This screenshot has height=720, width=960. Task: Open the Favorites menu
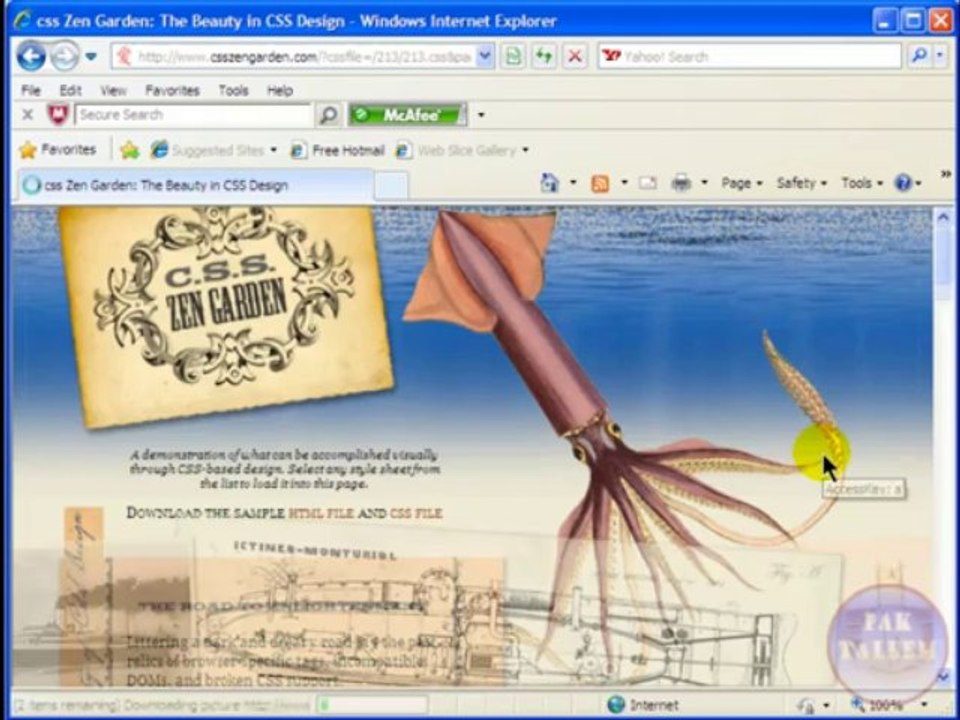pyautogui.click(x=173, y=91)
